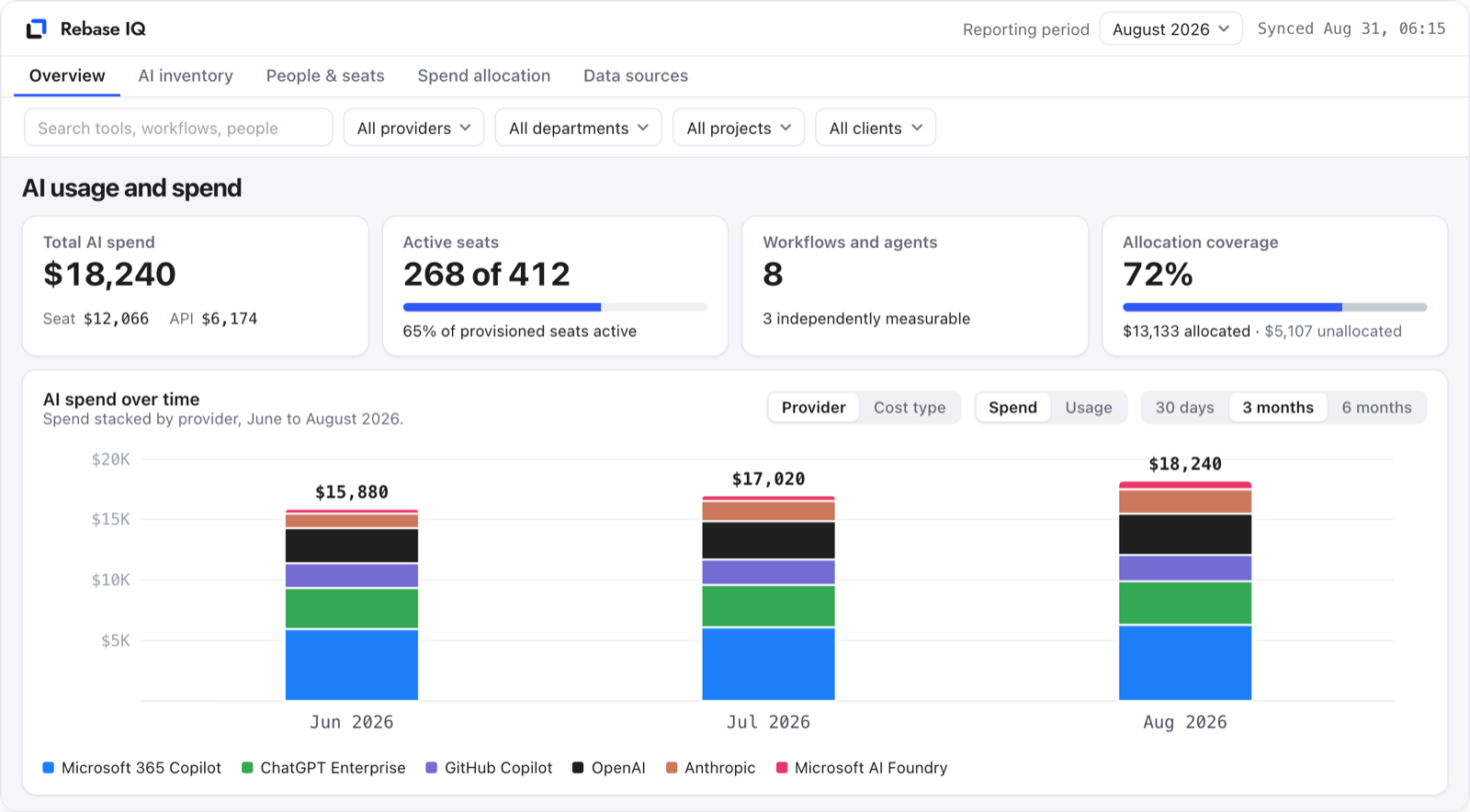
Task: Open the All projects filter
Action: (x=739, y=128)
